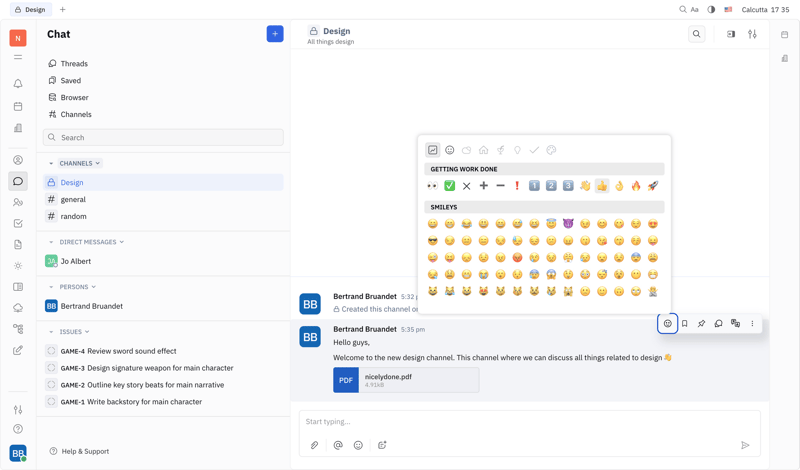The height and width of the screenshot is (470, 800).
Task: React with the thumbs up emoji
Action: (602, 186)
